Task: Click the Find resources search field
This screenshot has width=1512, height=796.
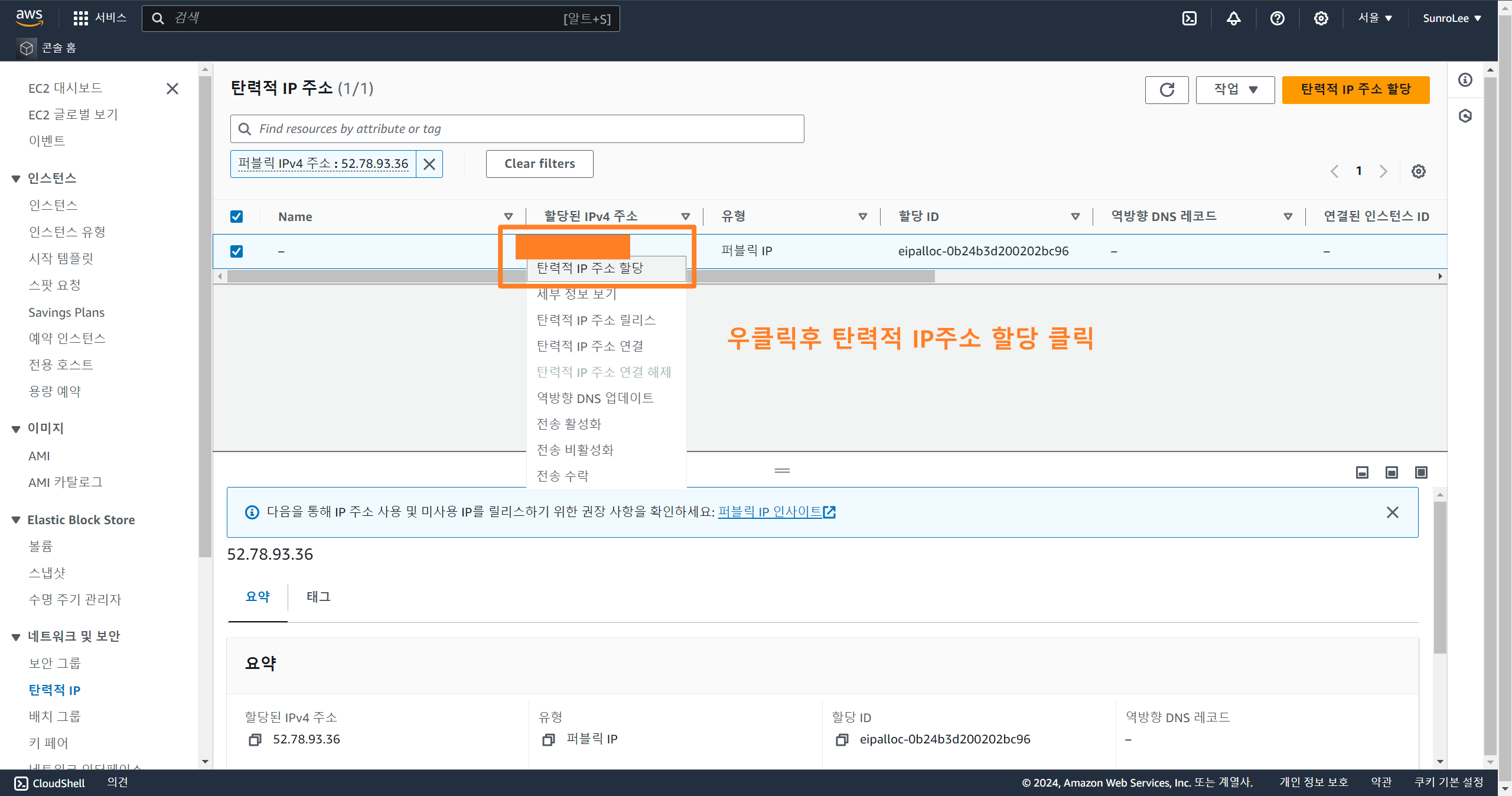Action: (x=517, y=129)
